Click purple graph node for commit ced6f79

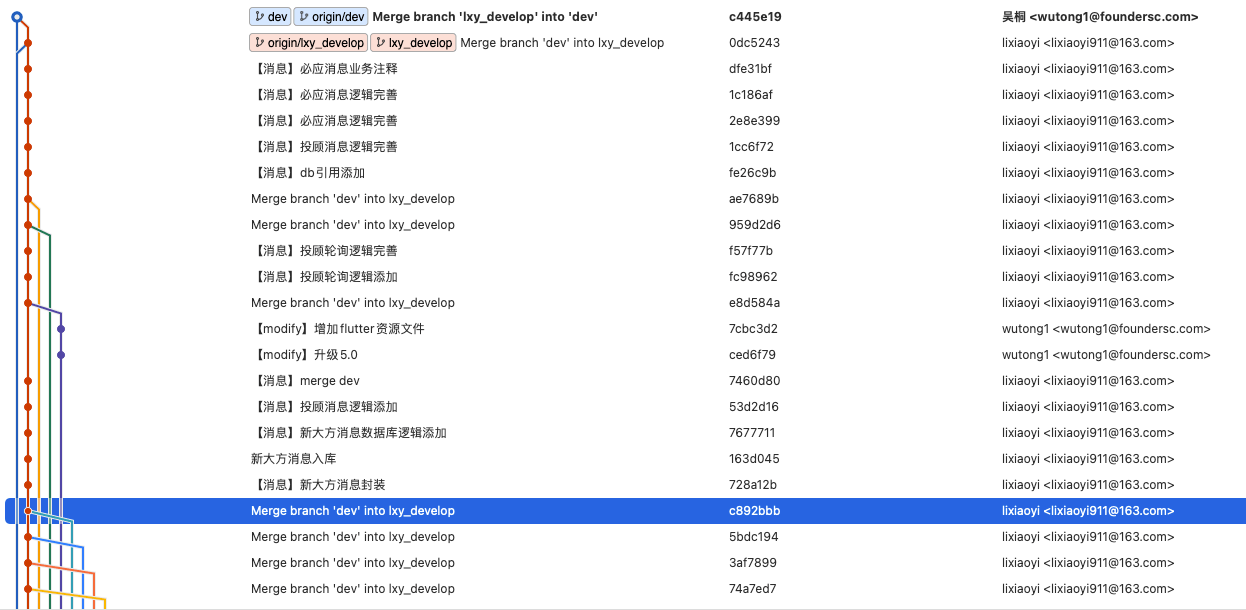click(61, 355)
